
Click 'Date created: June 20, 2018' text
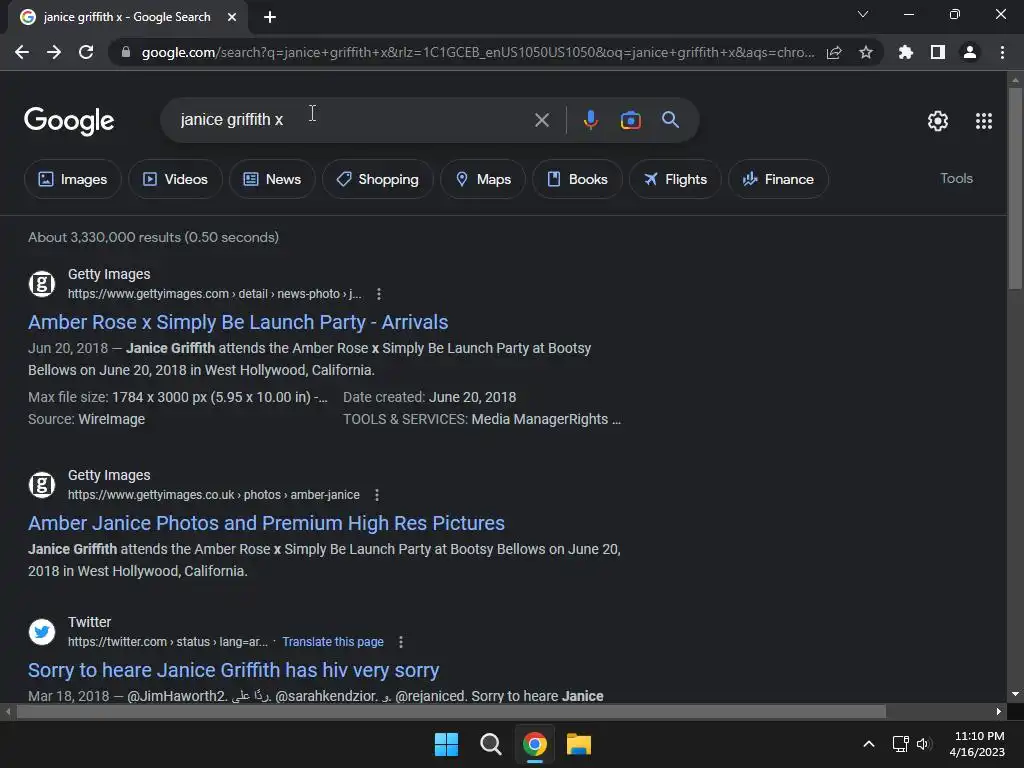coord(429,397)
